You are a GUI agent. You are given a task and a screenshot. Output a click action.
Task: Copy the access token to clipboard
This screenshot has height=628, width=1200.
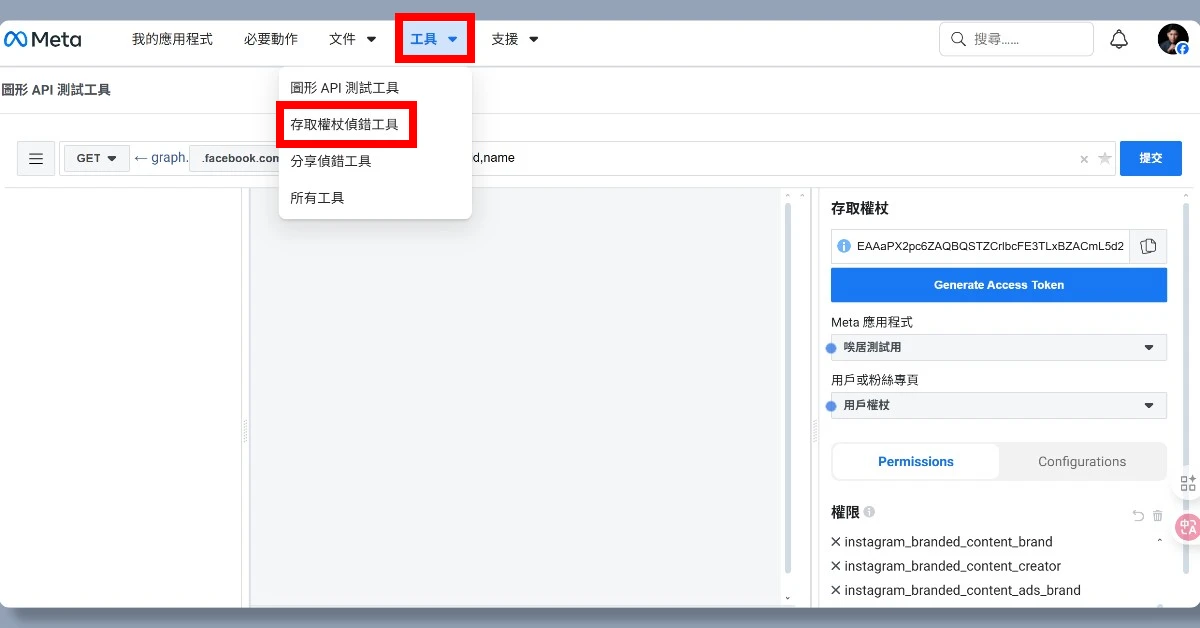(x=1148, y=246)
